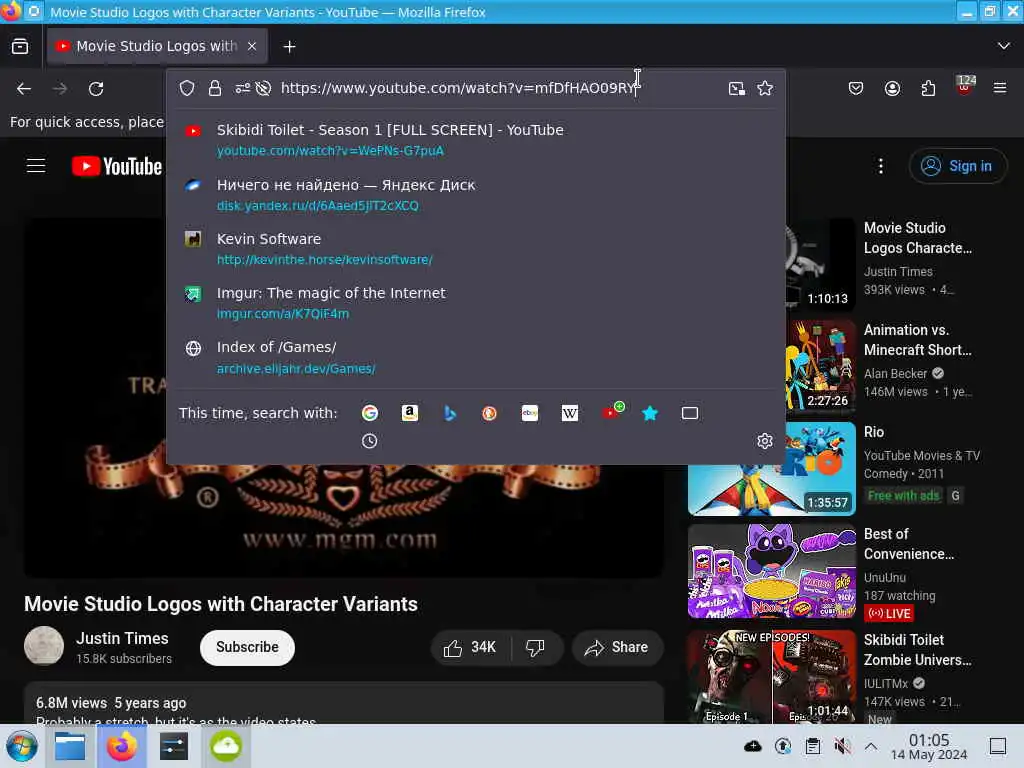Image resolution: width=1024 pixels, height=768 pixels.
Task: Reload the current page
Action: coord(96,88)
